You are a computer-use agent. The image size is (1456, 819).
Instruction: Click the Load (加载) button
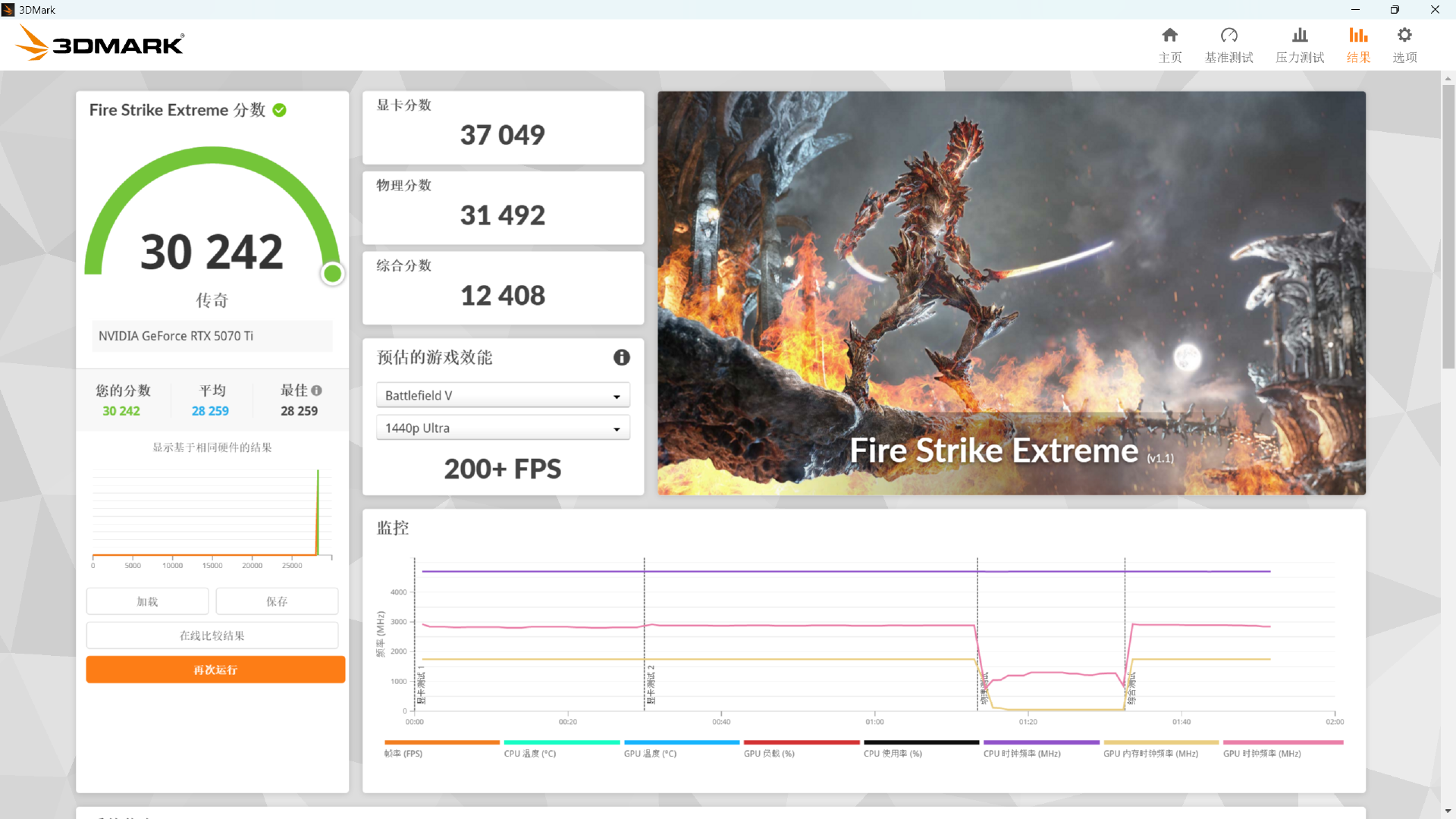147,601
